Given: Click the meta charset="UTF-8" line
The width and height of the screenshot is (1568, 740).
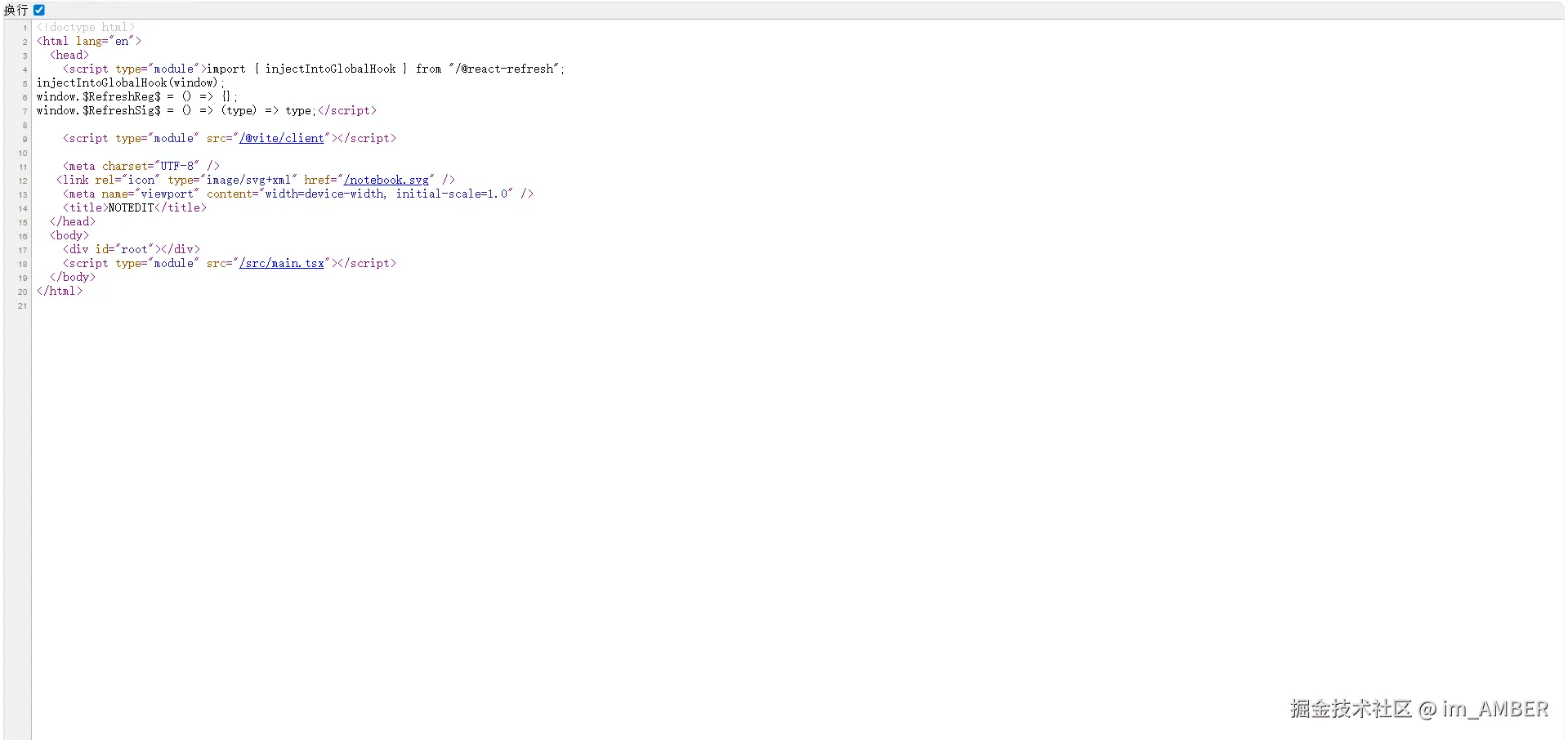Looking at the screenshot, I should [141, 166].
